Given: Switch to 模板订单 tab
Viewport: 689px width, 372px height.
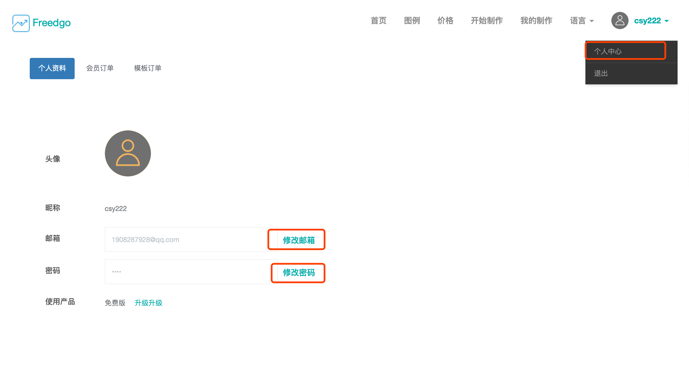Looking at the screenshot, I should (148, 68).
